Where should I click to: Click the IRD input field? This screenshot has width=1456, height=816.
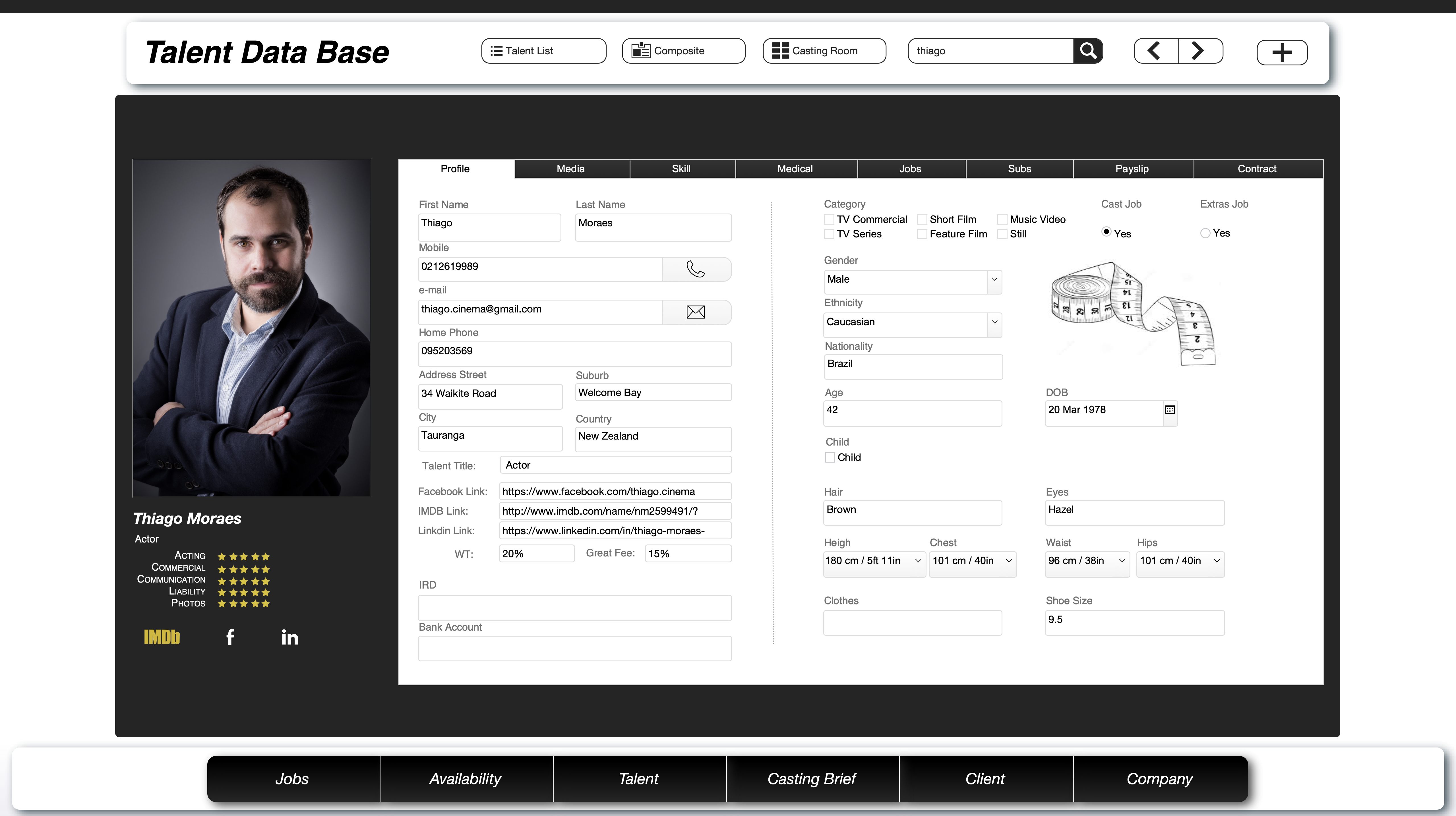pyautogui.click(x=574, y=608)
